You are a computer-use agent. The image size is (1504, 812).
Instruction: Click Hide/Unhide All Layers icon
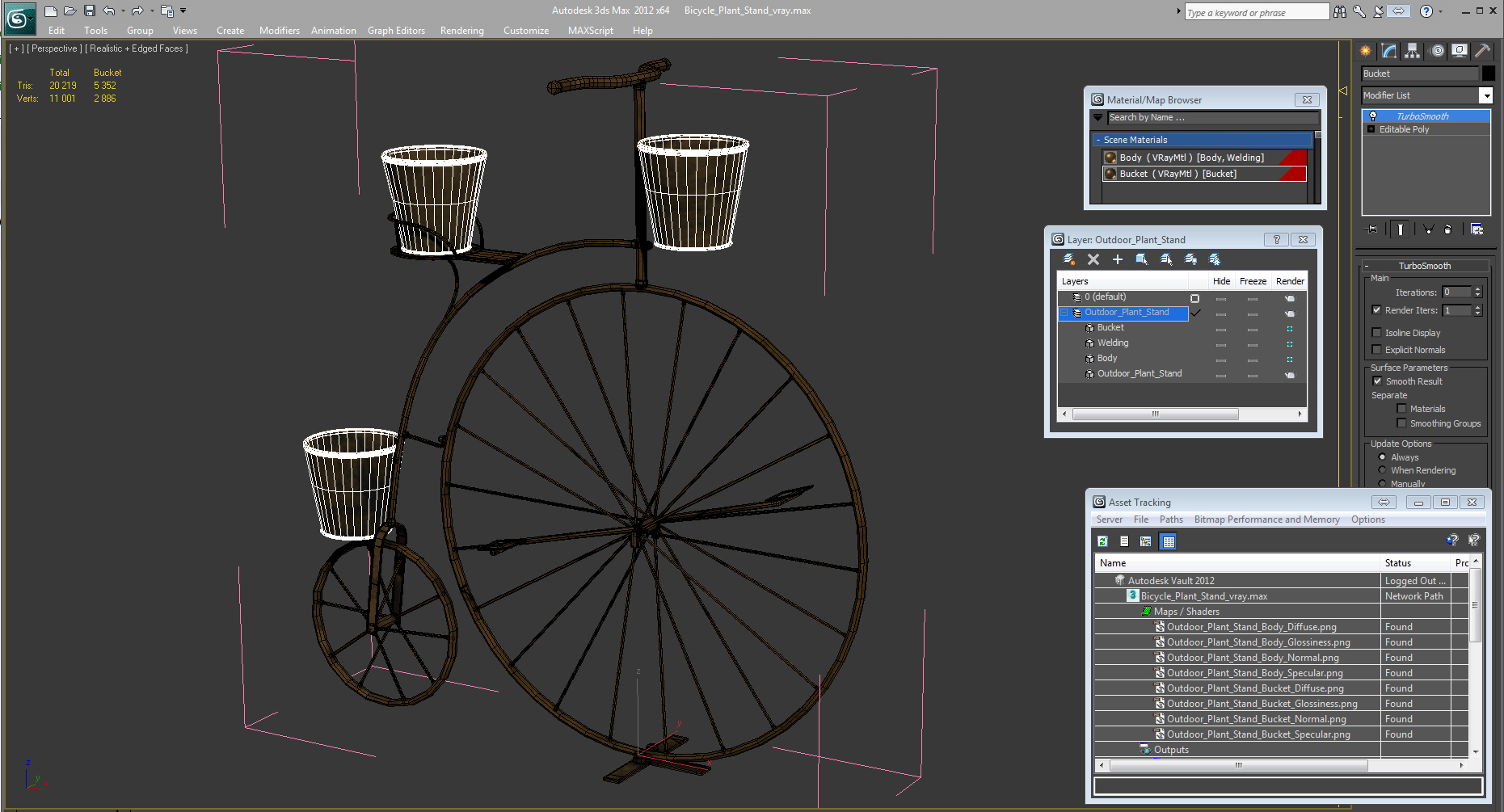point(1190,259)
